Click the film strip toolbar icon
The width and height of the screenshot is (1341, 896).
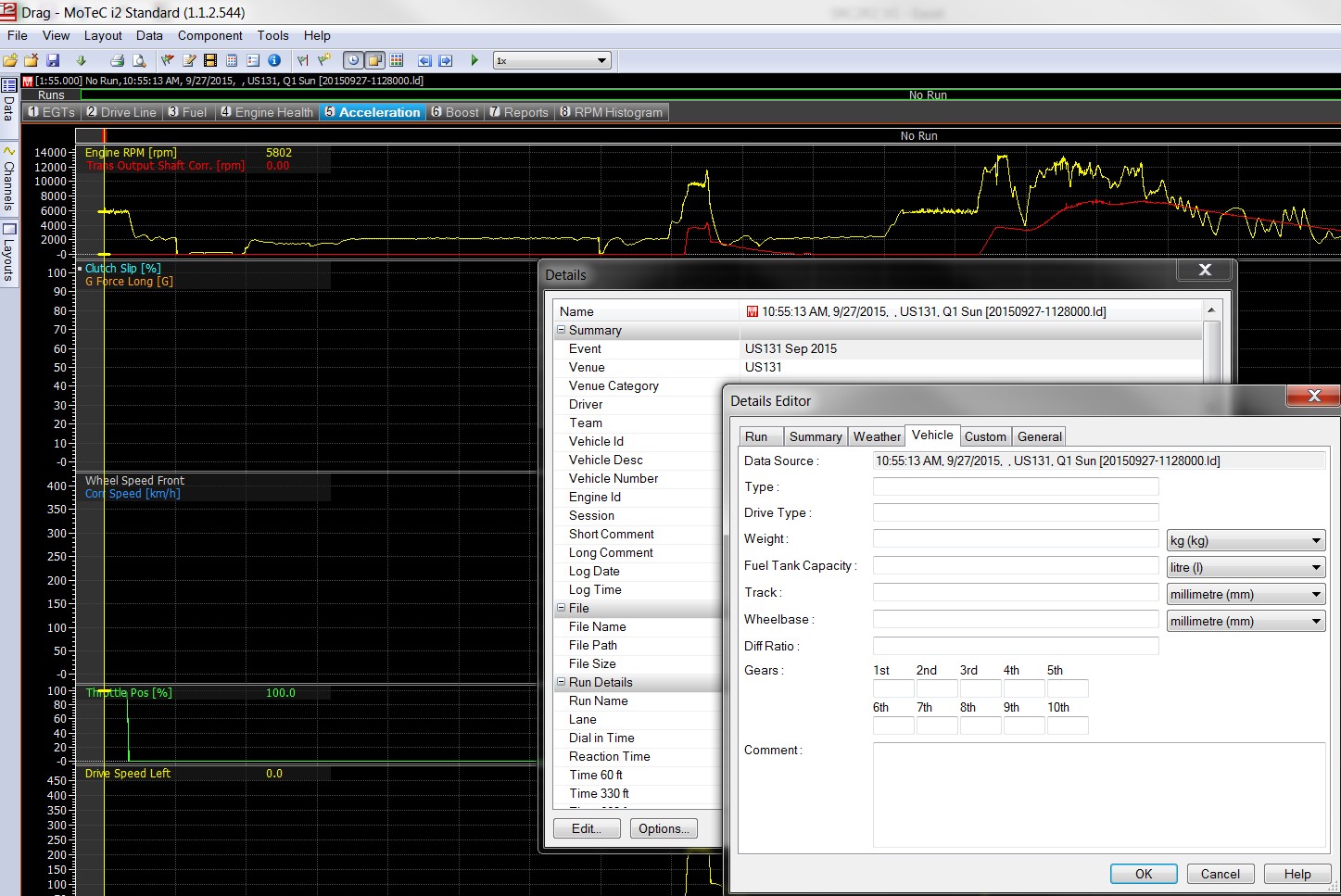210,60
